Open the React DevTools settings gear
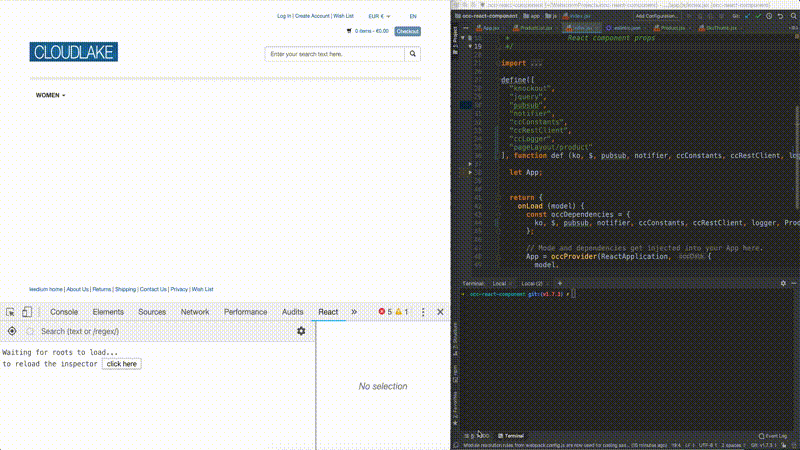 (301, 331)
